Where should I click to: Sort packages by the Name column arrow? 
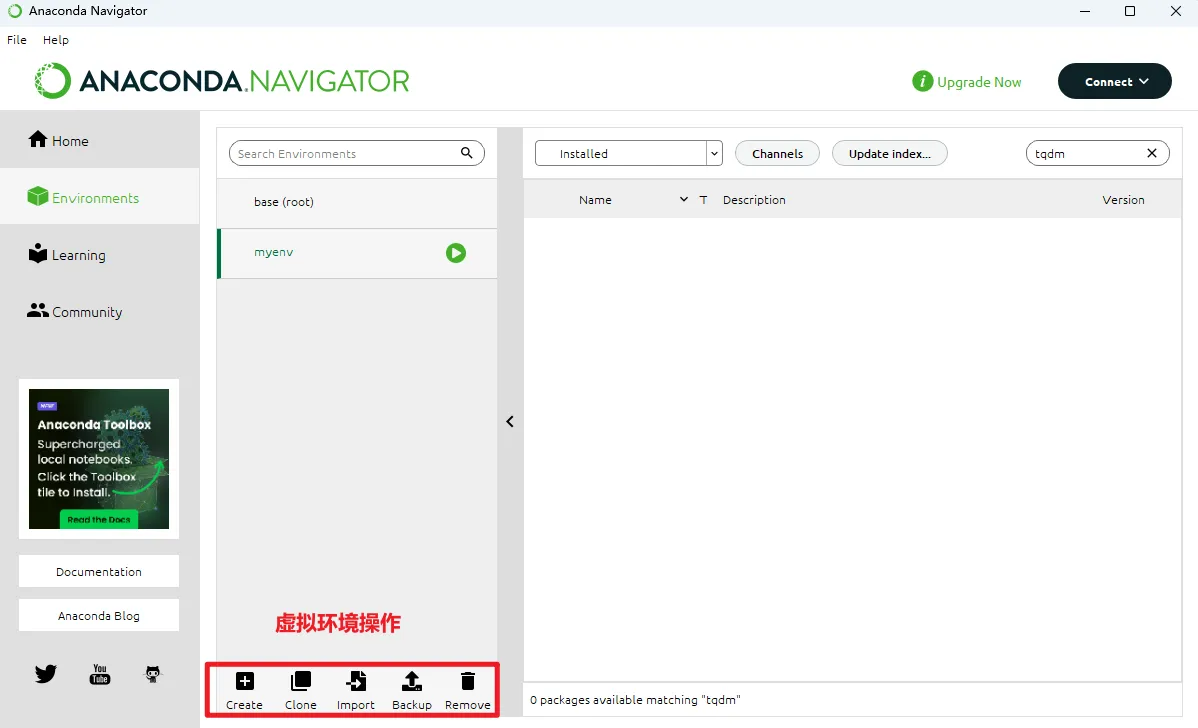coord(684,199)
